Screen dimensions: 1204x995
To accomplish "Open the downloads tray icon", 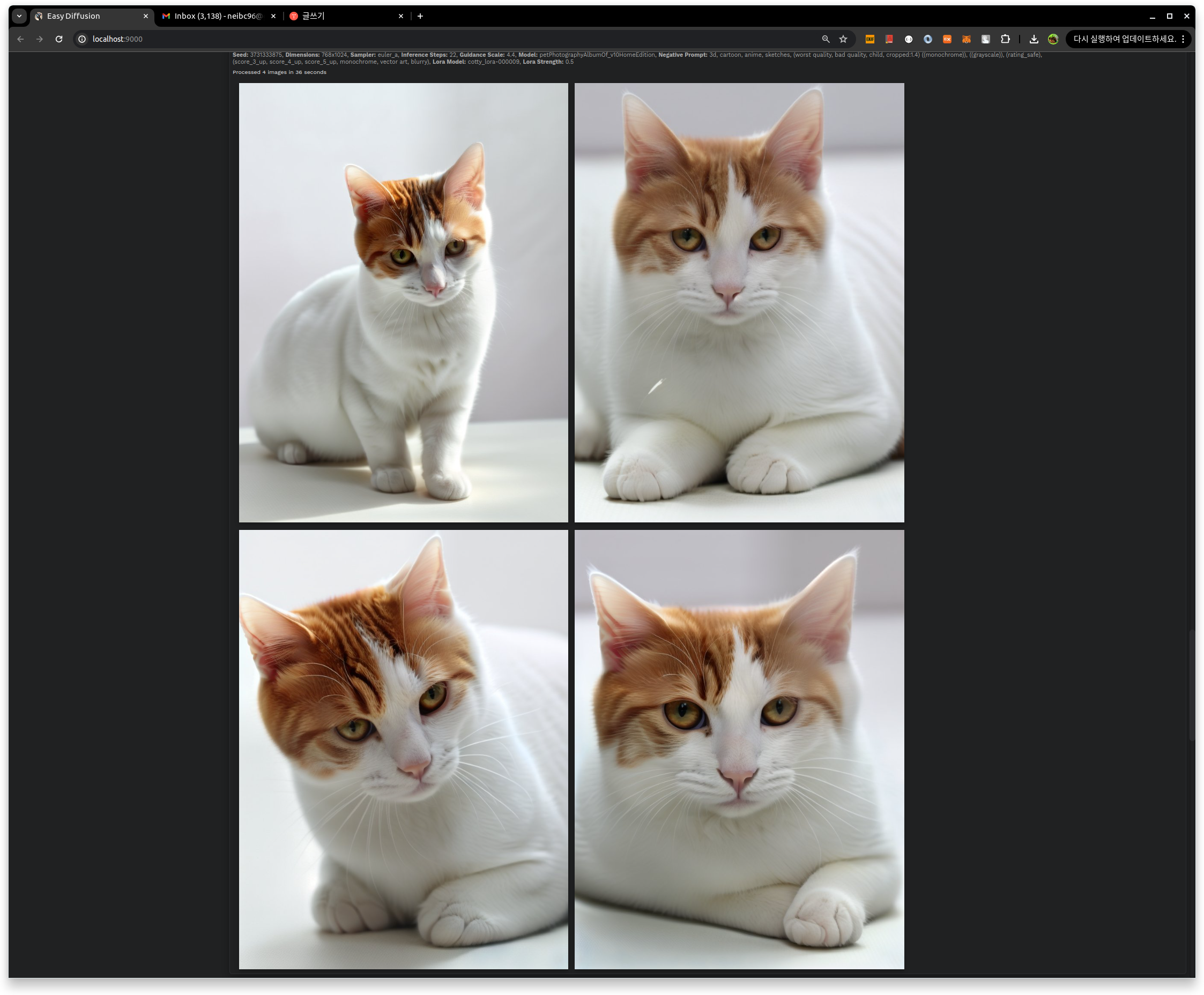I will pos(1033,39).
